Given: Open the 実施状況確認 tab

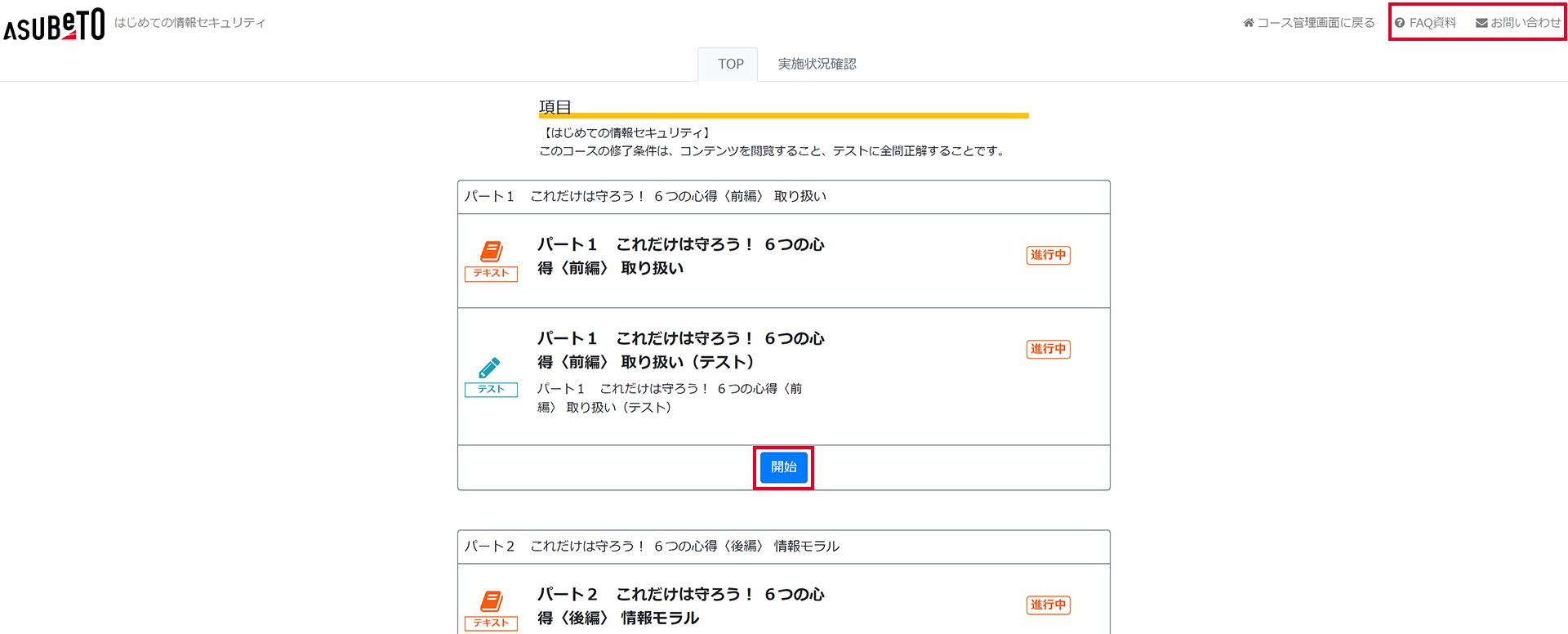Looking at the screenshot, I should pos(817,64).
